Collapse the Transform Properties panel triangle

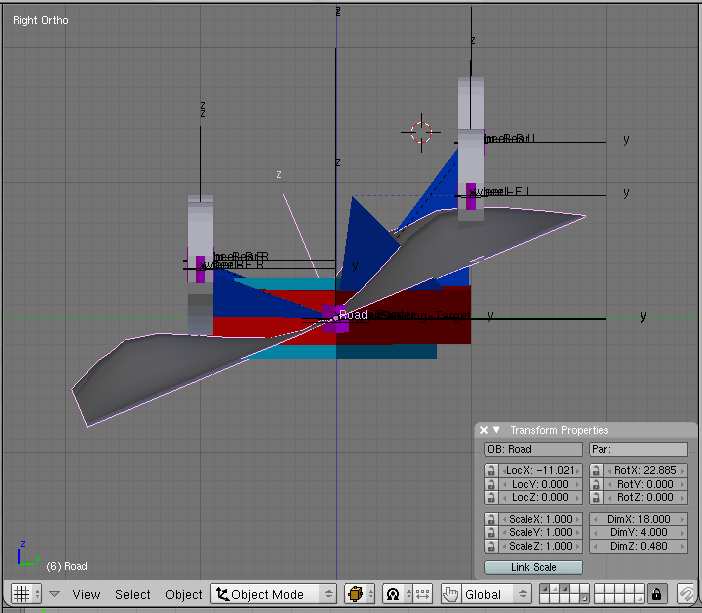point(496,429)
